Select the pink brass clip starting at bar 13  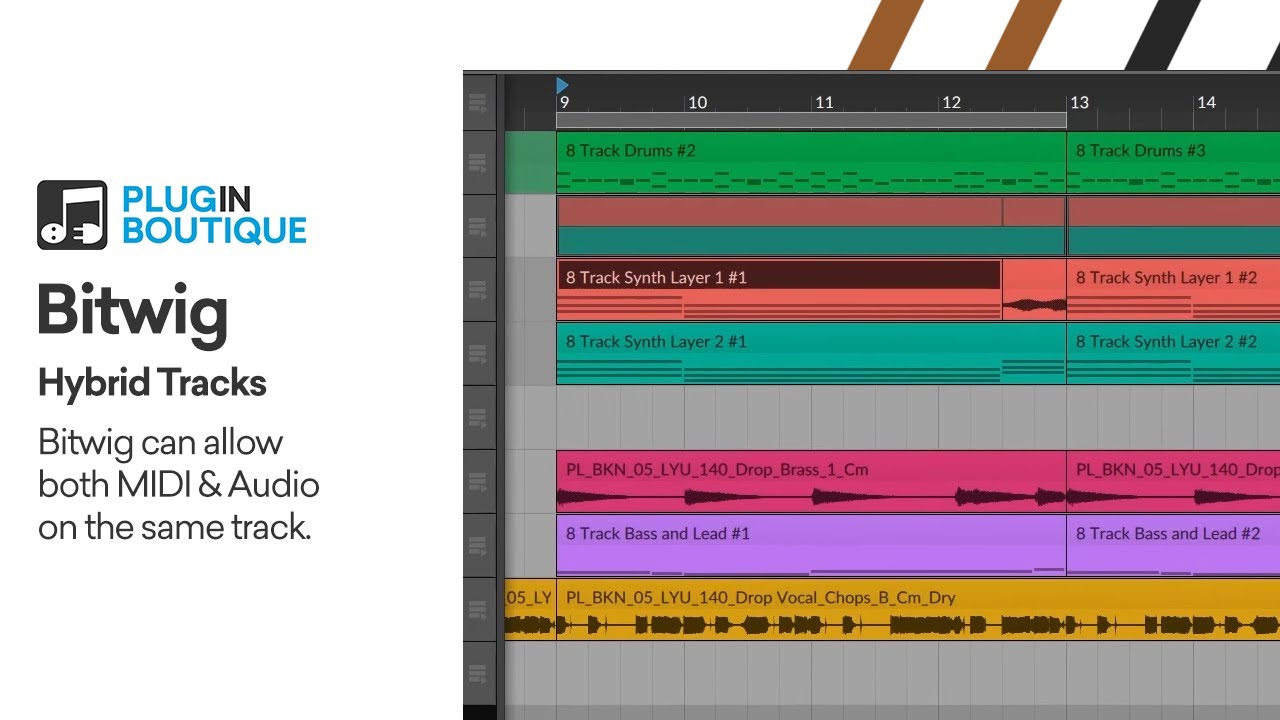tap(1173, 482)
